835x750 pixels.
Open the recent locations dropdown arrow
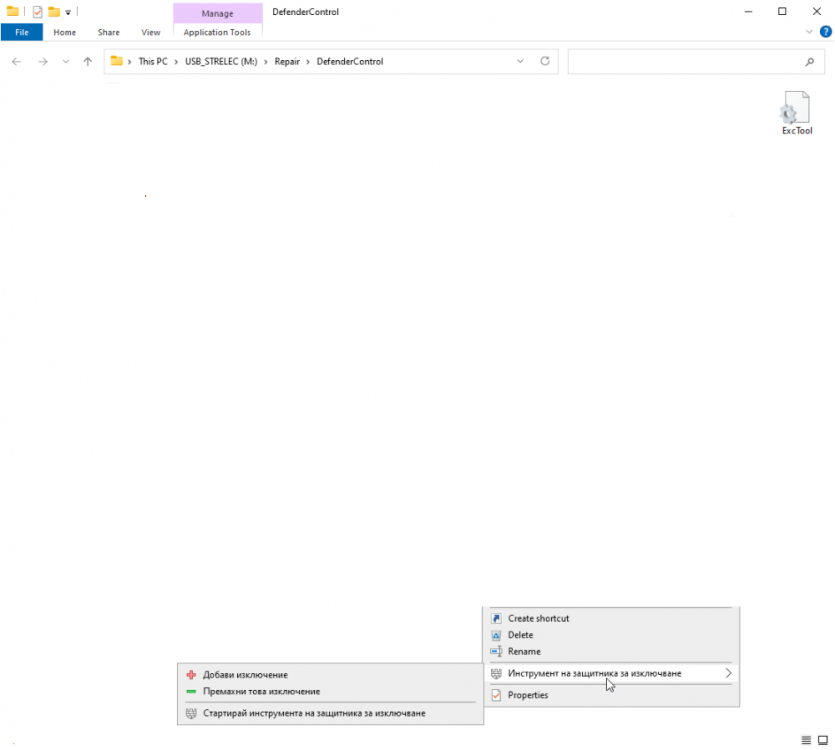(66, 62)
